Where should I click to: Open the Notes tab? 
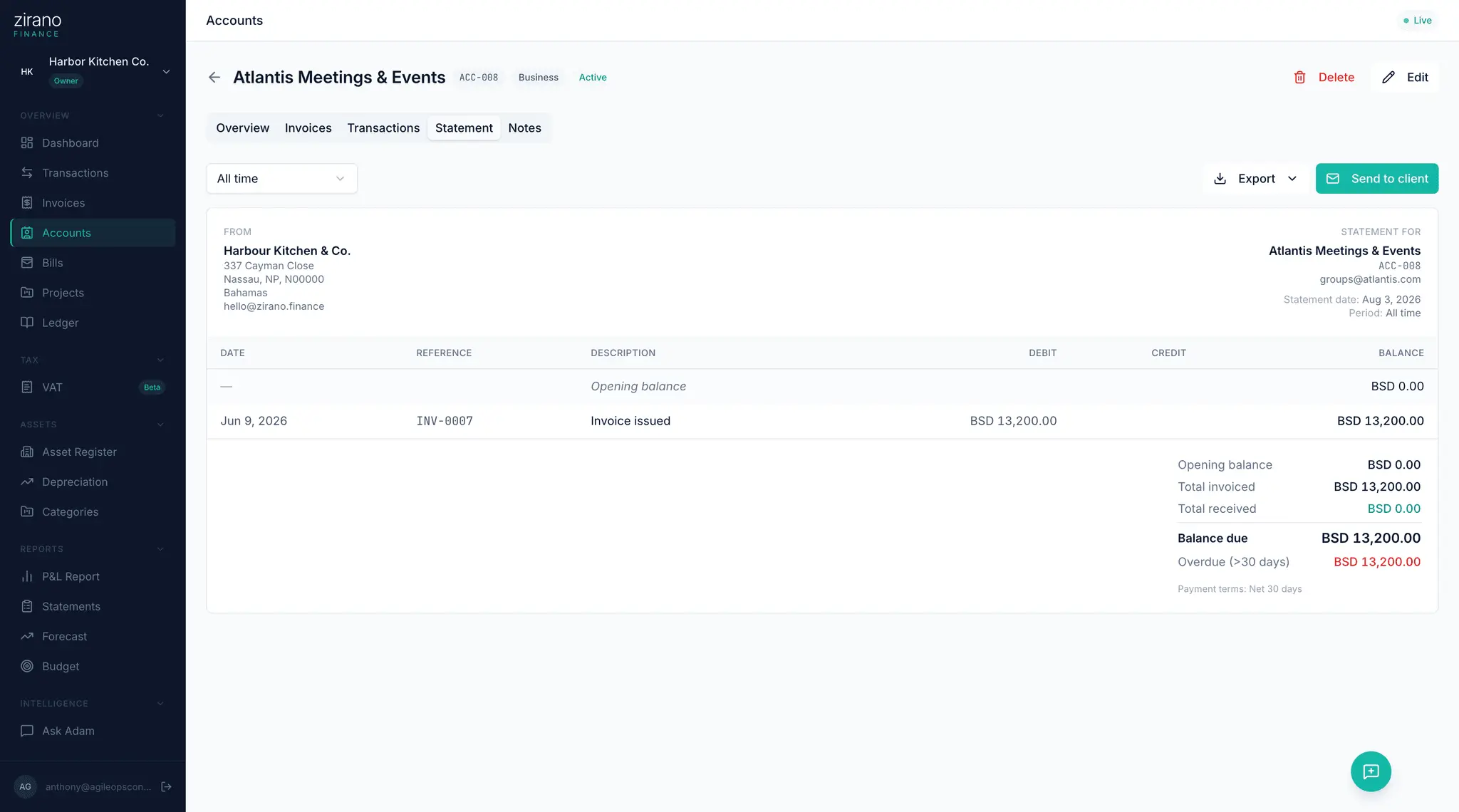coord(525,128)
